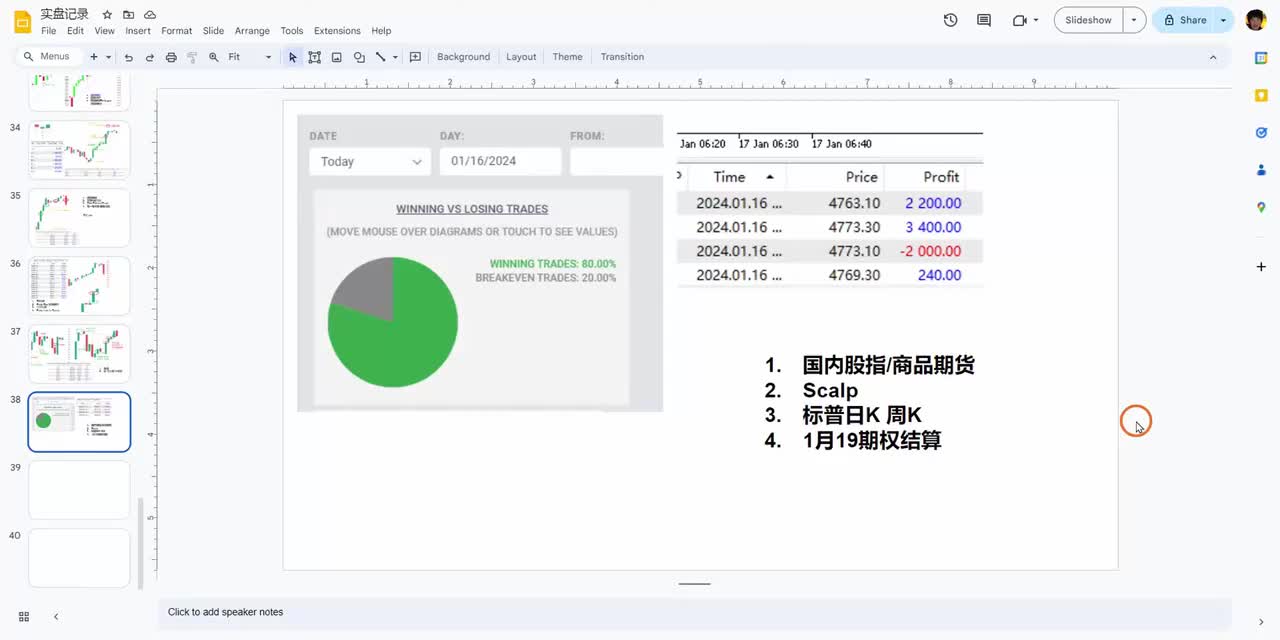Activate the Paint format roller
The image size is (1280, 640).
192,57
